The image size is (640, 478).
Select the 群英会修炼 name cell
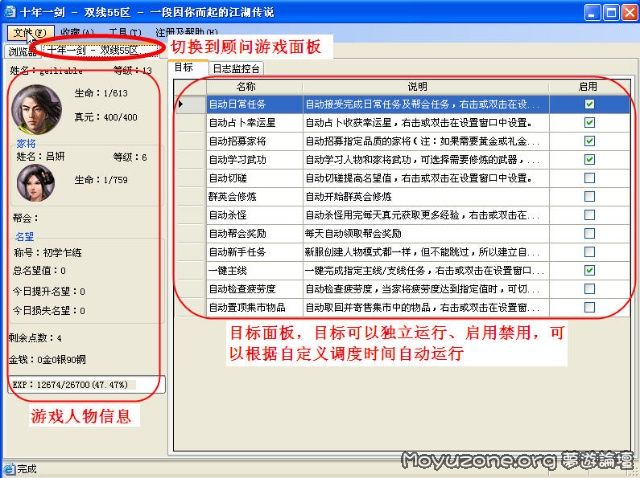point(254,196)
